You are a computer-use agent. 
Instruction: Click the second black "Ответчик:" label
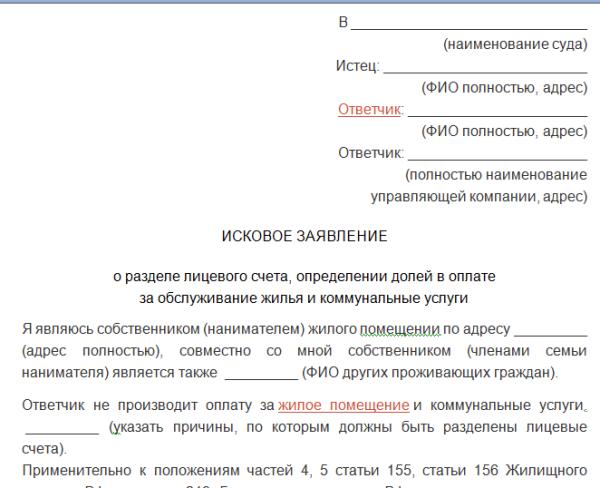pos(372,153)
